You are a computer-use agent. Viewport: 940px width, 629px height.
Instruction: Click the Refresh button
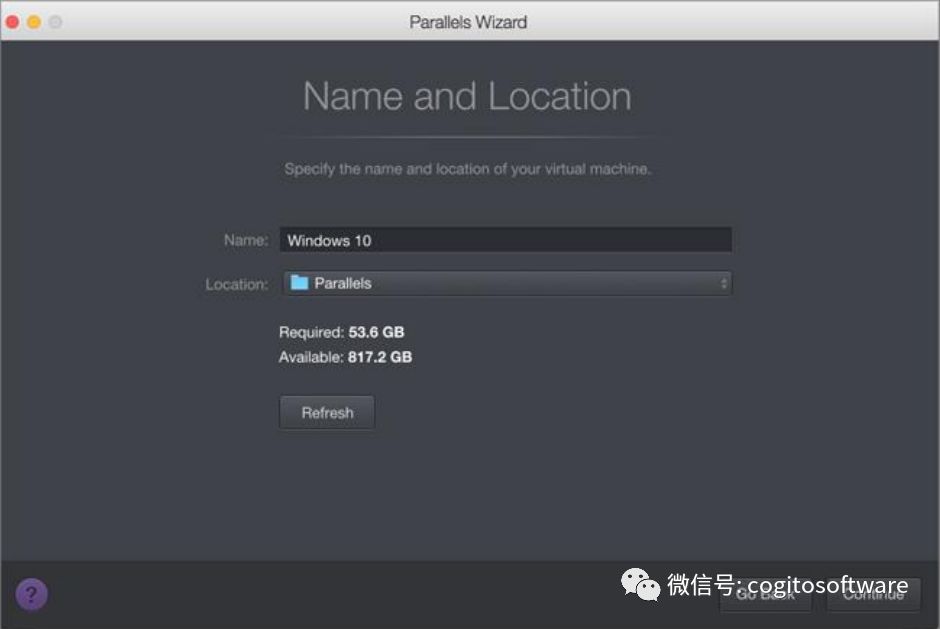[x=327, y=413]
